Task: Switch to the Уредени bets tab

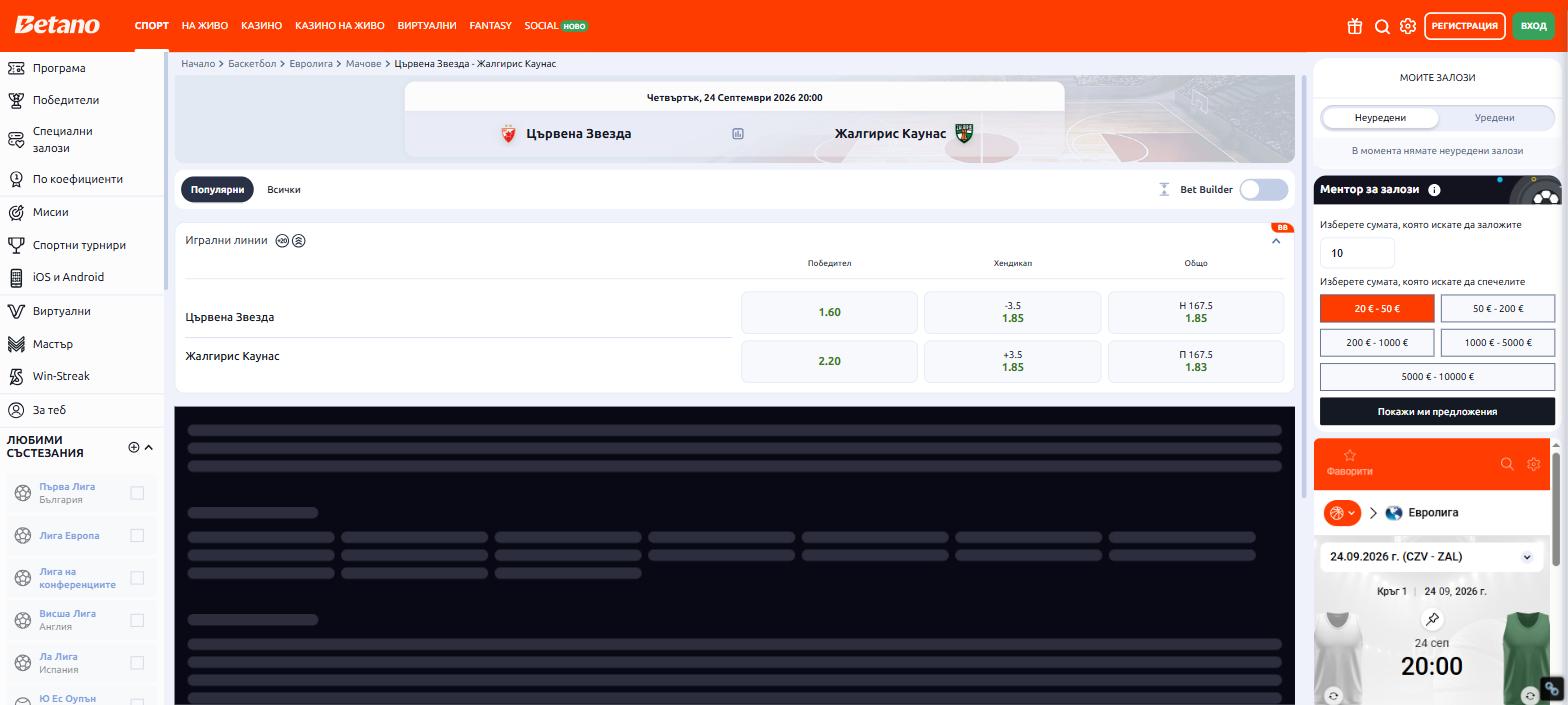Action: pos(1494,118)
